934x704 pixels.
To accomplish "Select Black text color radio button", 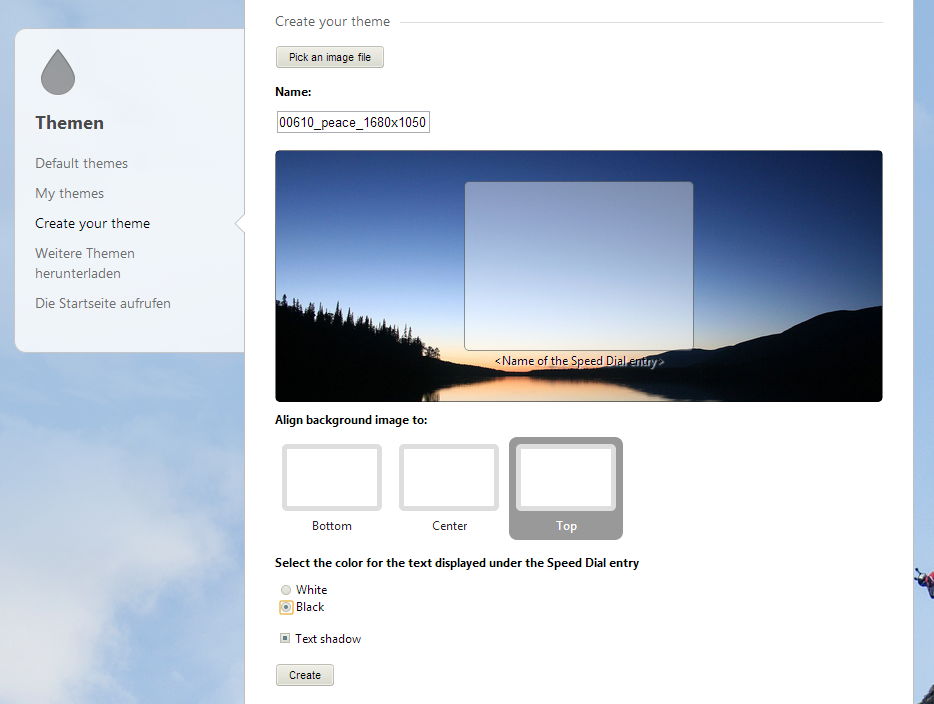I will (286, 607).
